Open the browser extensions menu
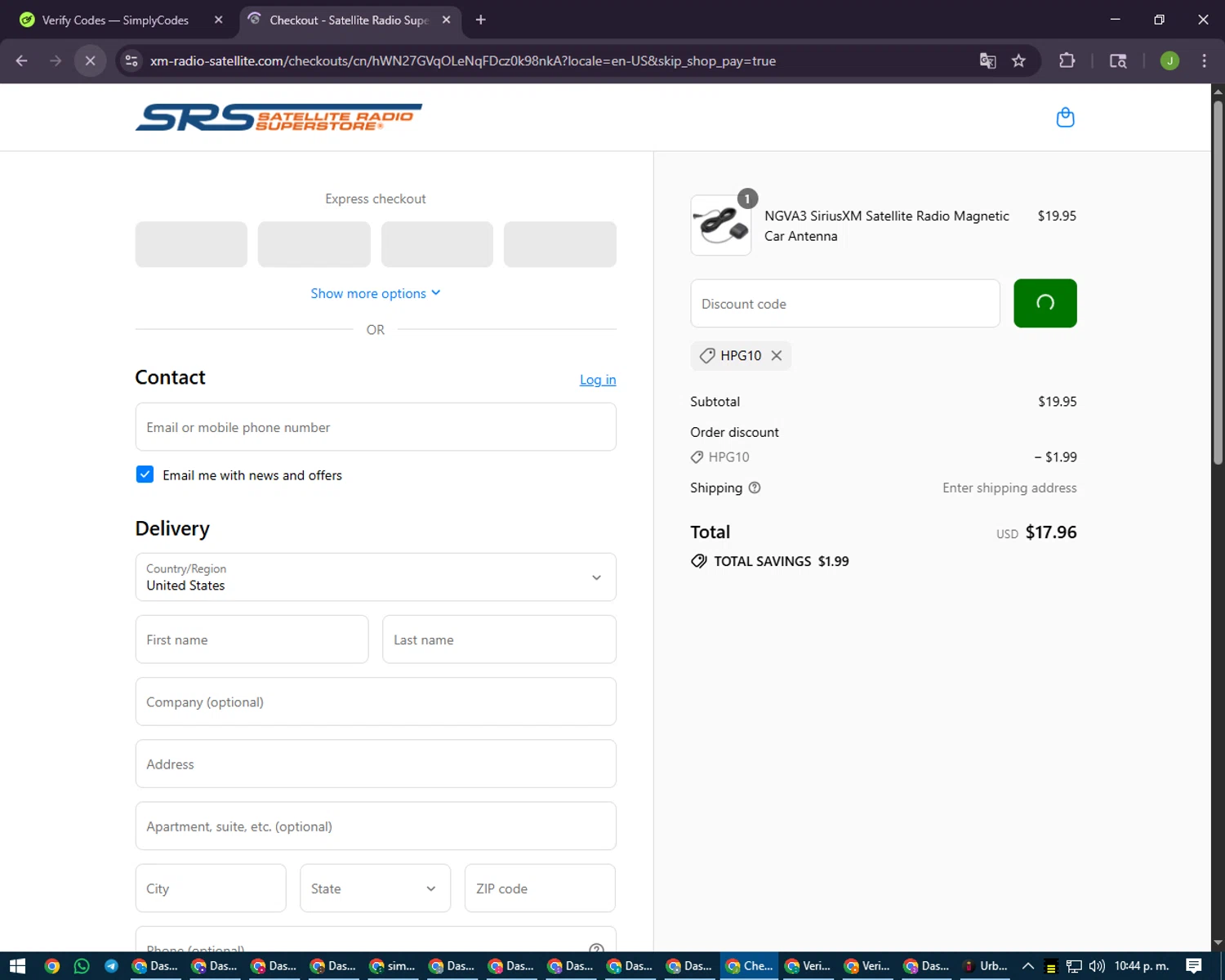Image resolution: width=1225 pixels, height=980 pixels. pyautogui.click(x=1067, y=60)
